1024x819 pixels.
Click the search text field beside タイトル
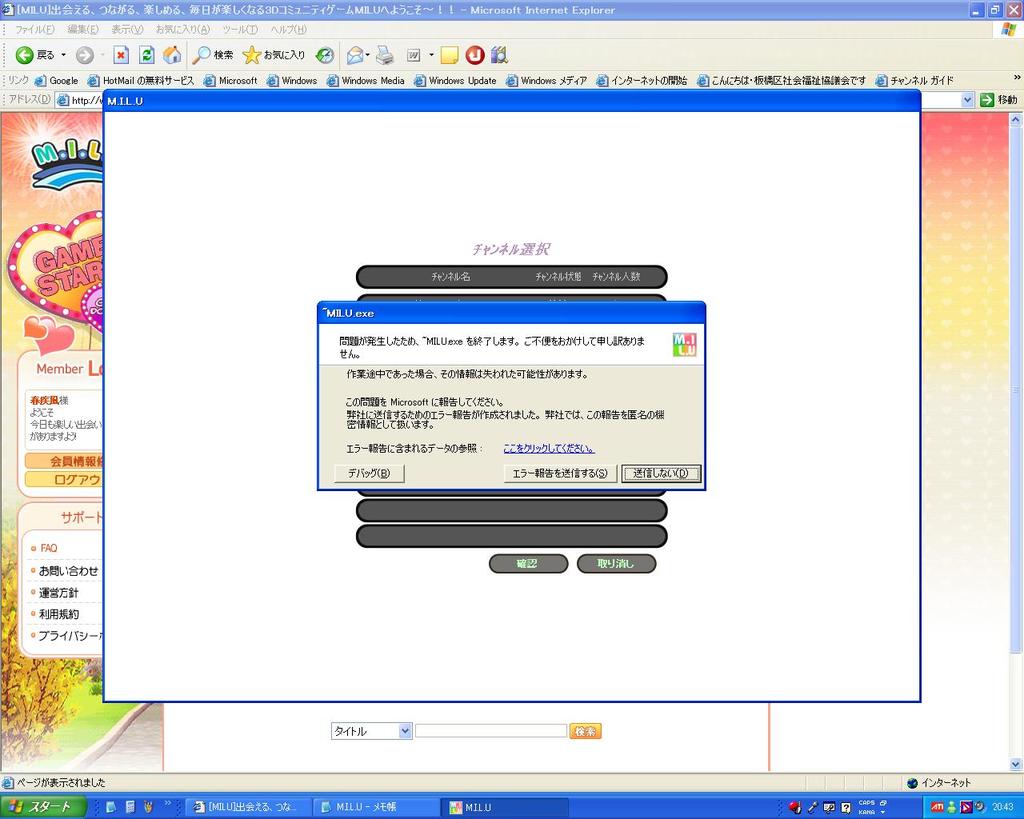click(x=491, y=731)
